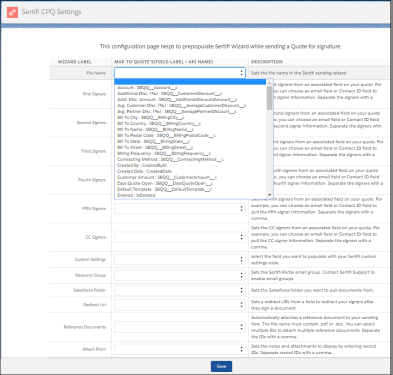Expand the Resource Group dropdown
The width and height of the screenshot is (393, 375).
180,275
